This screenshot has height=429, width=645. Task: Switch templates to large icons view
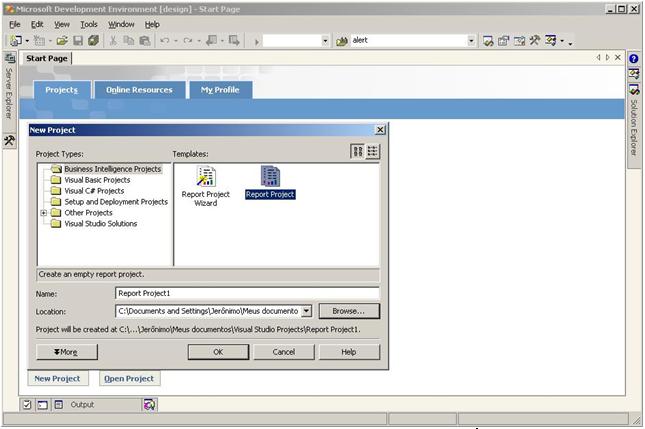(357, 151)
